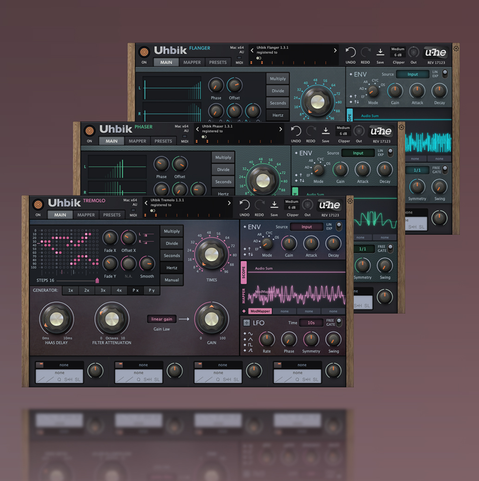479x481 pixels.
Task: Click Redo in the Uhbik Tremolo window
Action: coord(259,206)
